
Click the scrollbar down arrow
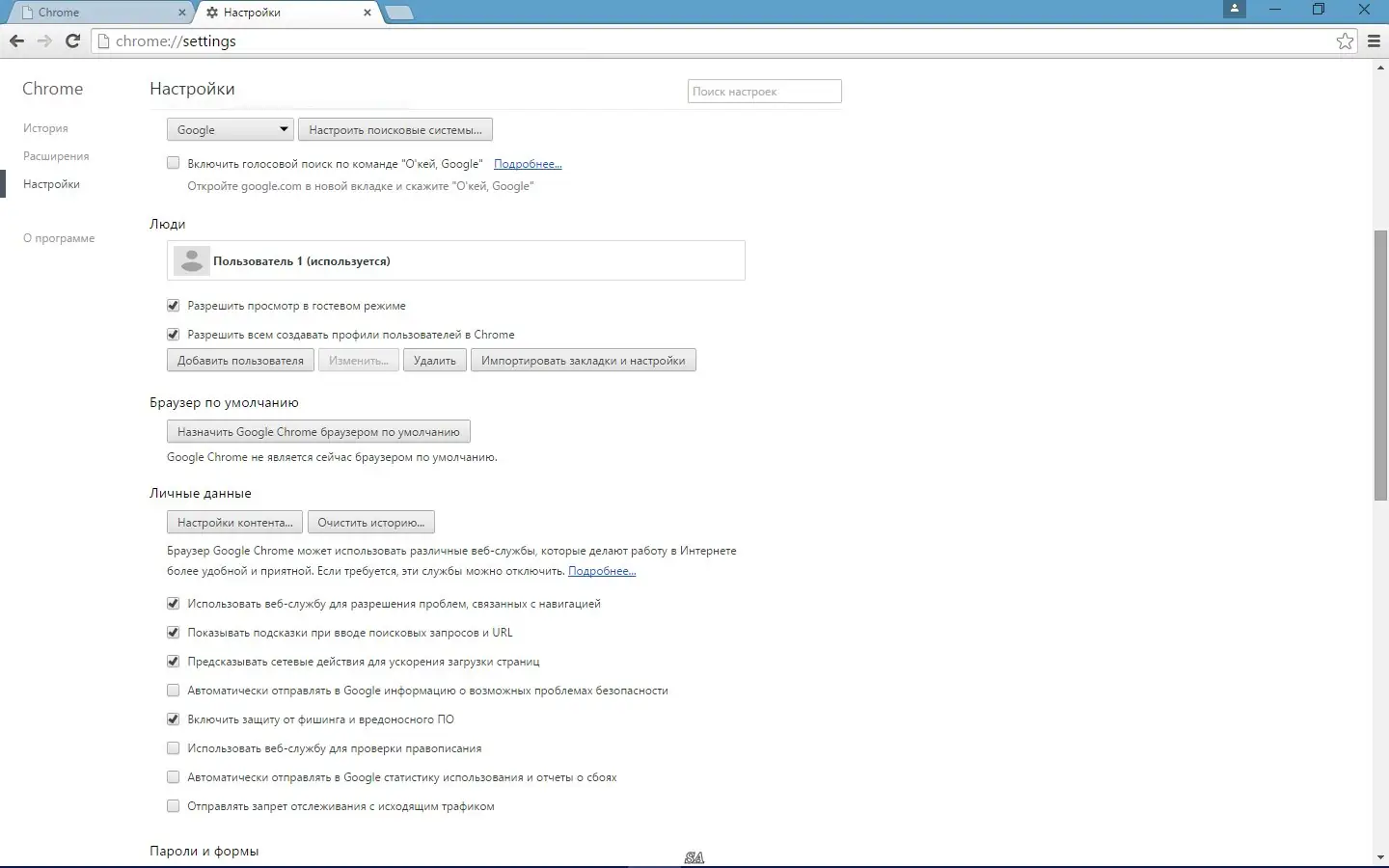pos(1381,856)
